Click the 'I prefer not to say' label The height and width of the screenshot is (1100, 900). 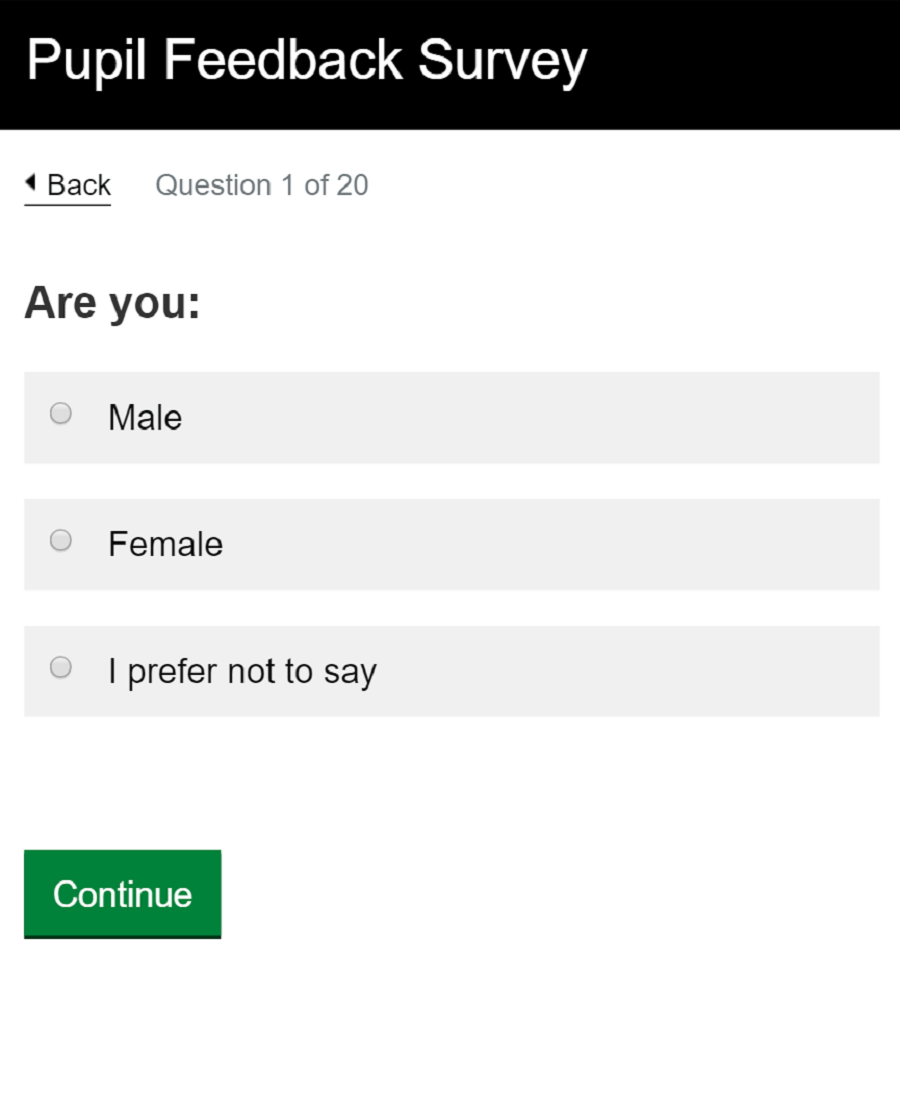pos(242,671)
